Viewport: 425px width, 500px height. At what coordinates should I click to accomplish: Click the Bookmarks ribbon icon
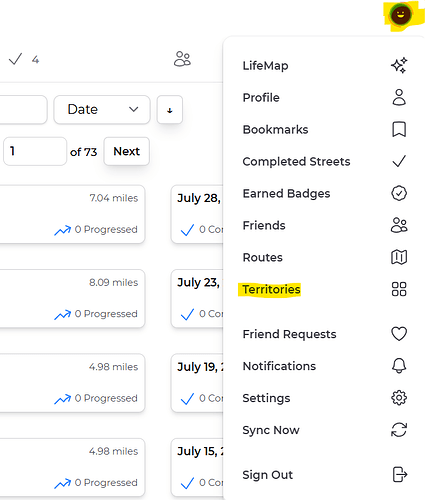pyautogui.click(x=399, y=129)
